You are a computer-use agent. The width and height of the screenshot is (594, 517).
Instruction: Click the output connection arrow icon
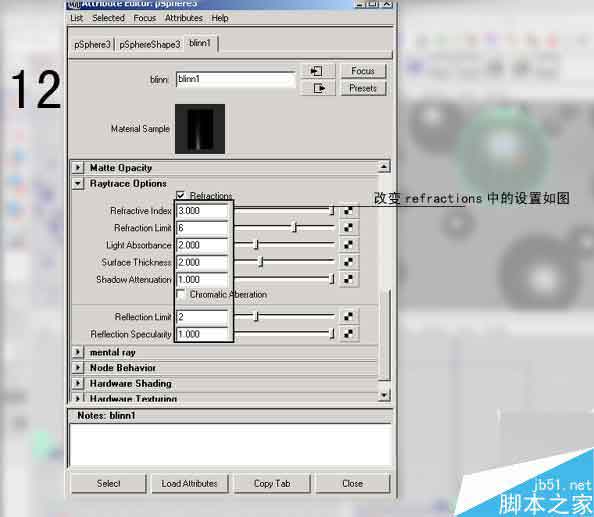pos(319,88)
